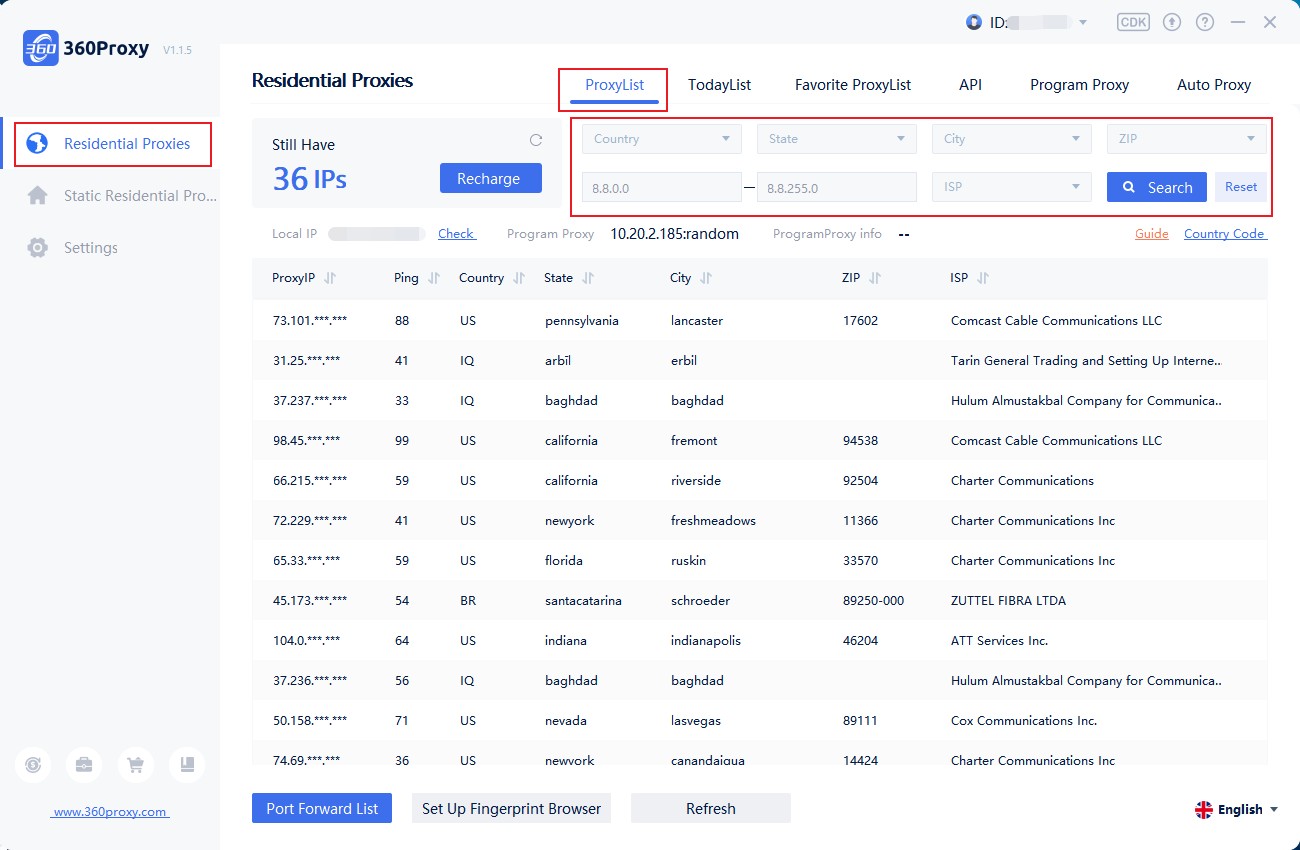Image resolution: width=1300 pixels, height=850 pixels.
Task: Select proxy row 31.25.***.*** erbil
Action: 760,361
